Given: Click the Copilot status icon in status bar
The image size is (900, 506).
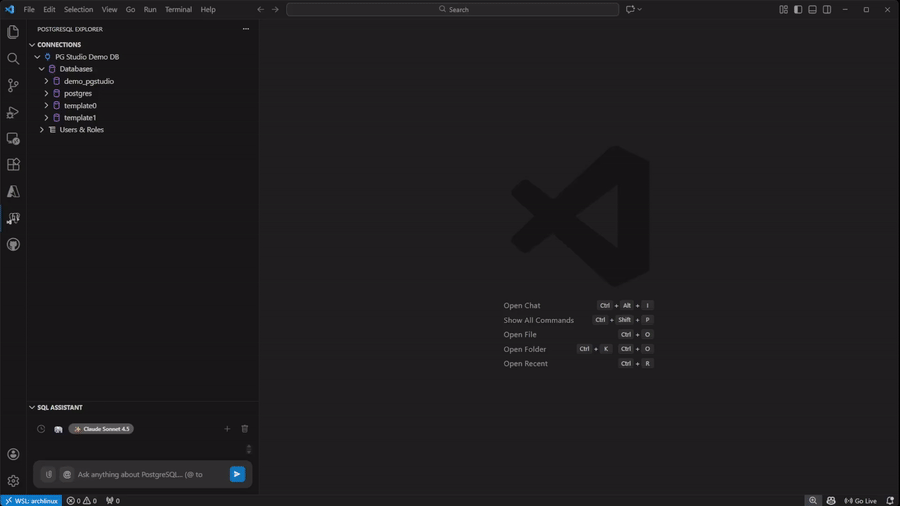Looking at the screenshot, I should pyautogui.click(x=831, y=501).
